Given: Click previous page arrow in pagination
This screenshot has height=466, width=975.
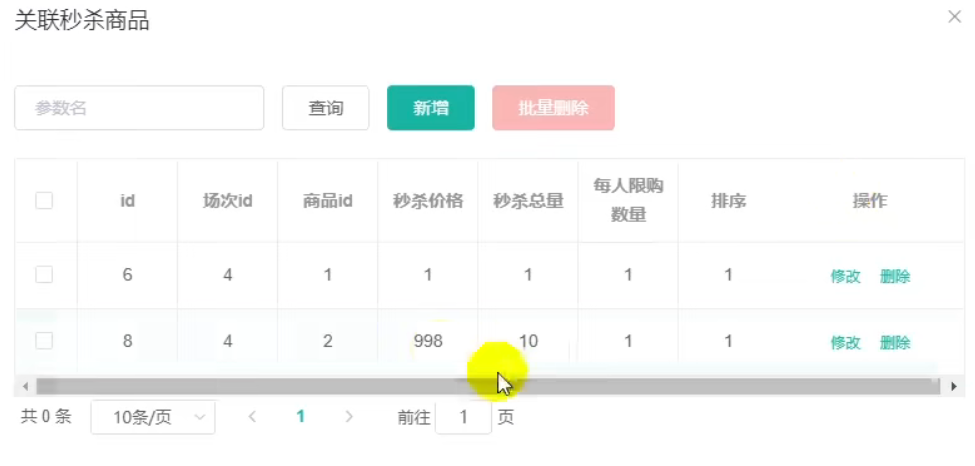Looking at the screenshot, I should pyautogui.click(x=252, y=417).
